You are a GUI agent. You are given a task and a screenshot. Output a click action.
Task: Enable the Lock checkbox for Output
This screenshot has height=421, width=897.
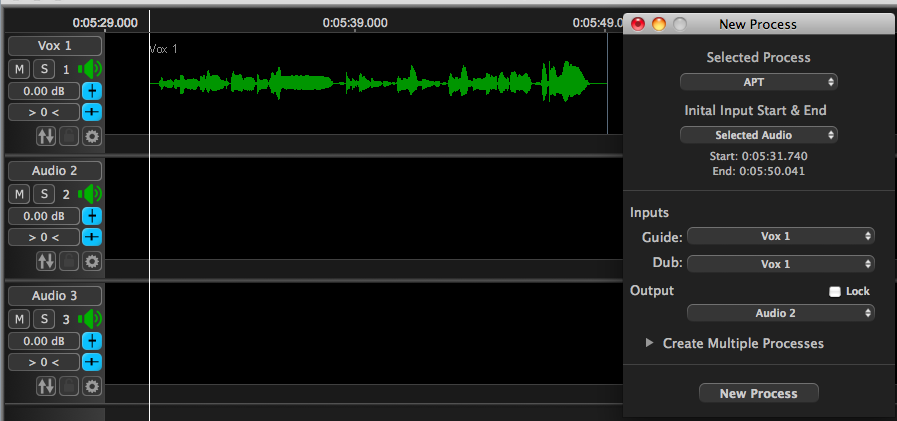pos(835,292)
